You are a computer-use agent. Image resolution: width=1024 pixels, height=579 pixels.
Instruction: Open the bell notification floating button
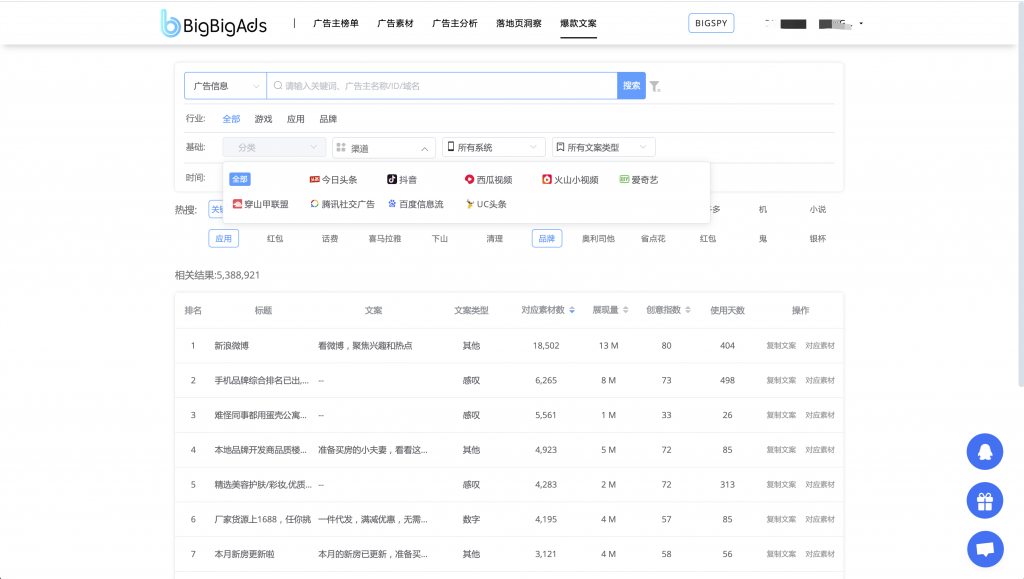pos(985,451)
